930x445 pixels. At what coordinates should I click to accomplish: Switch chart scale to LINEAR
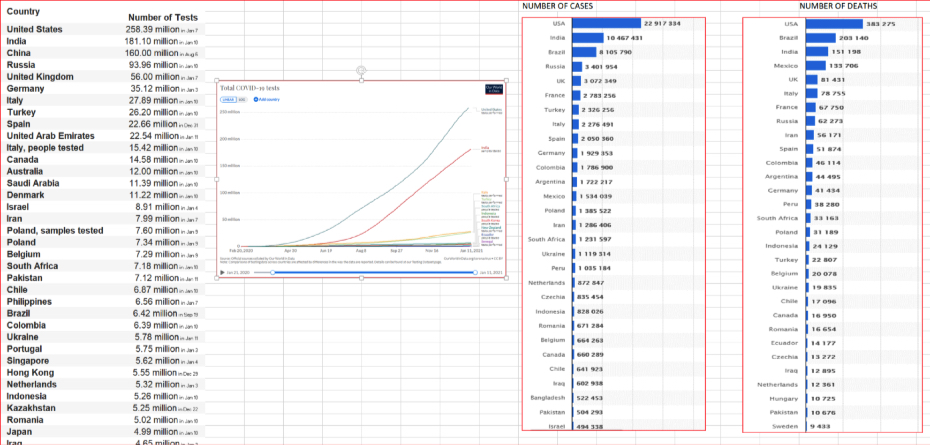pos(228,100)
